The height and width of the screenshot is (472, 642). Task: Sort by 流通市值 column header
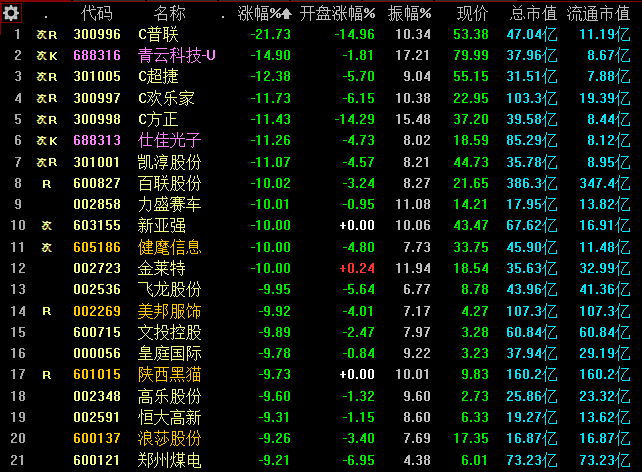click(598, 14)
